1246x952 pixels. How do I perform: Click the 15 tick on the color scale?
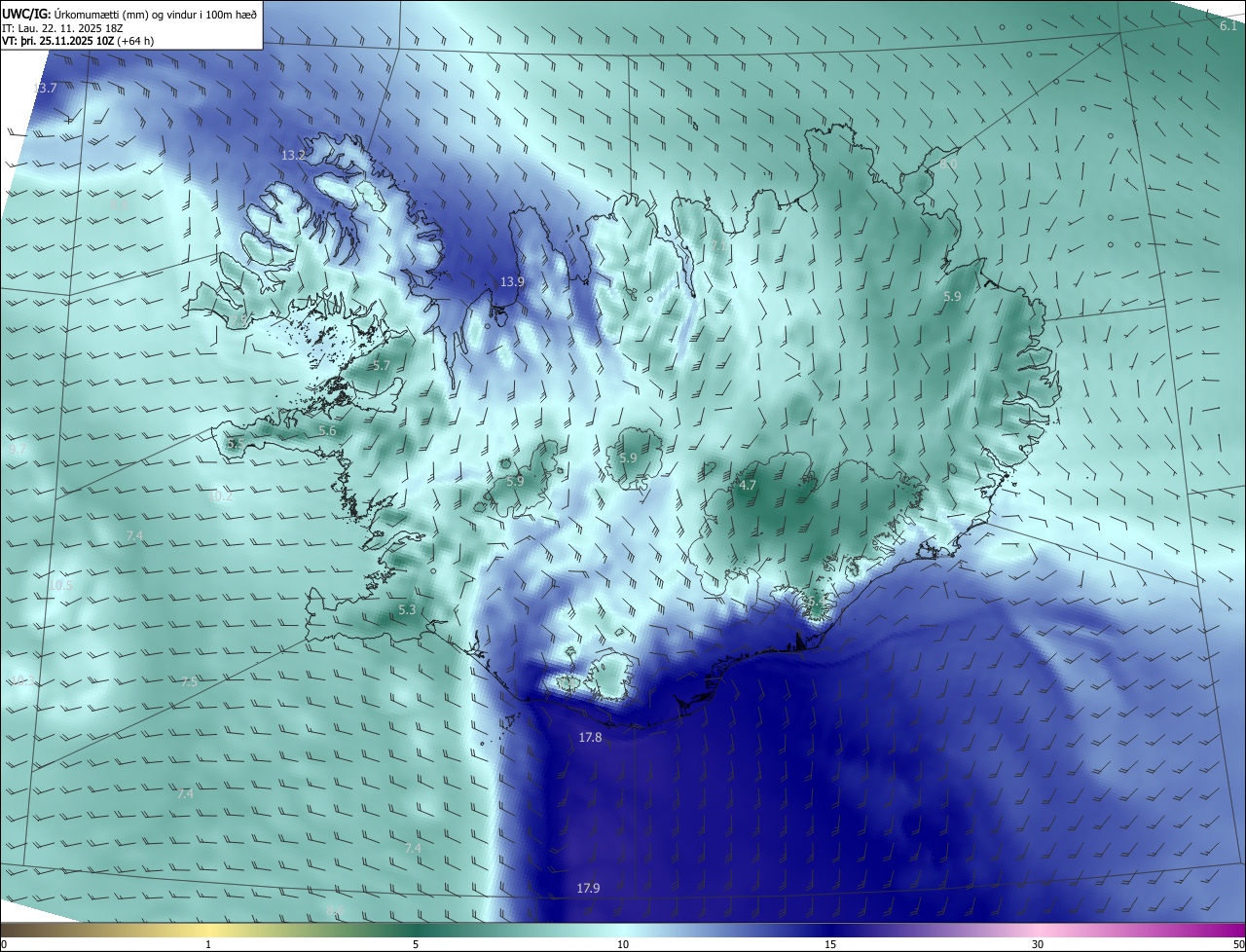tap(830, 944)
